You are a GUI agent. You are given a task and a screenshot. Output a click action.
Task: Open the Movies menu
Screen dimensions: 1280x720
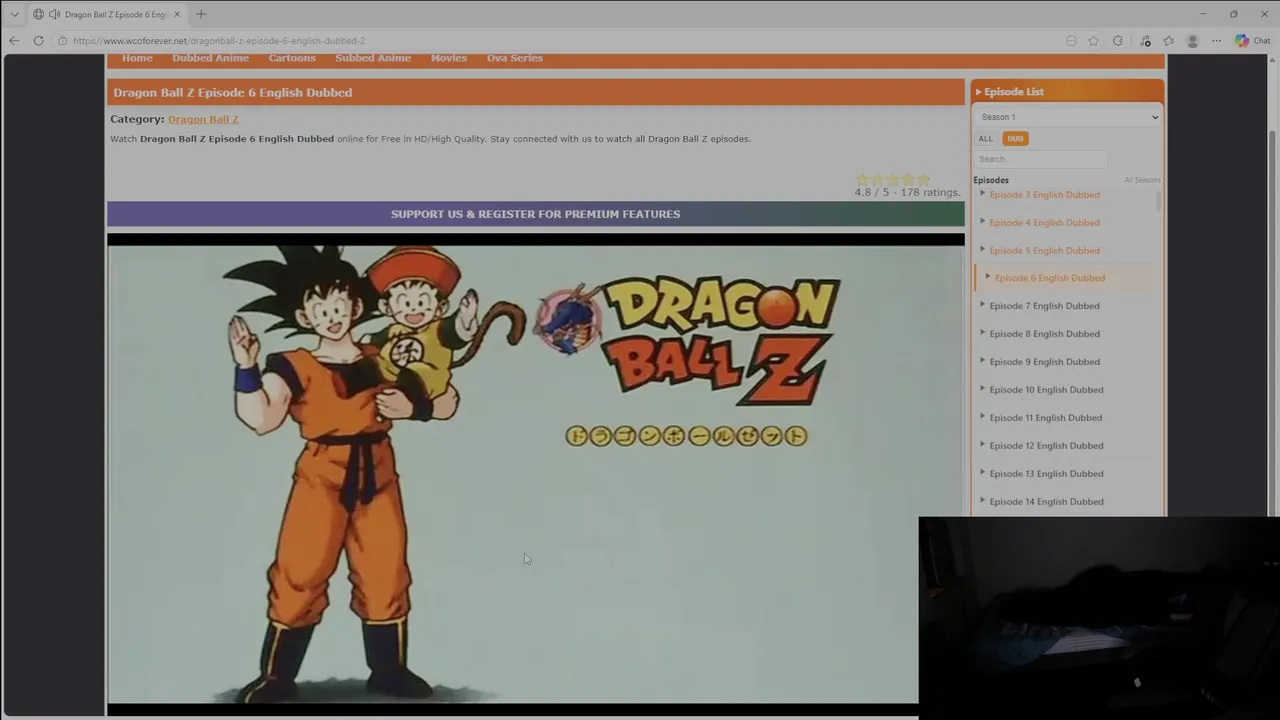coord(449,58)
